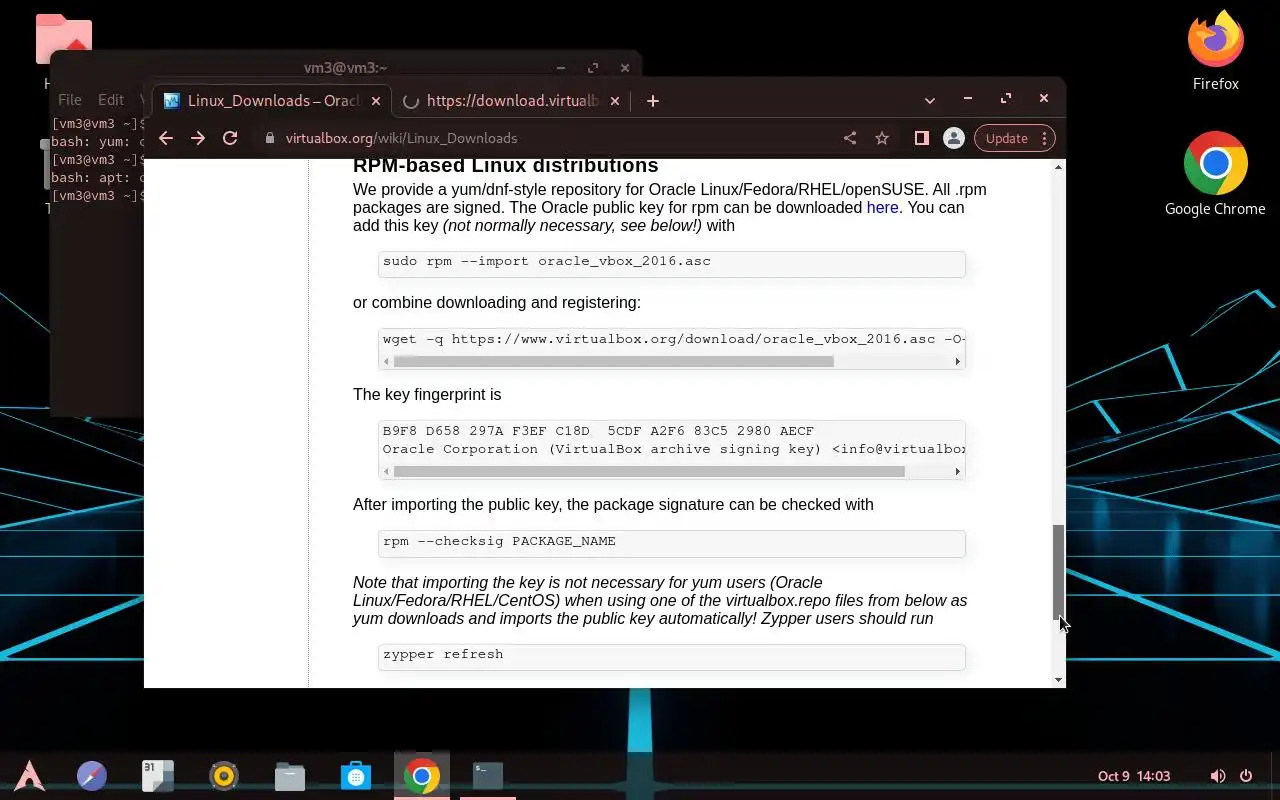The width and height of the screenshot is (1280, 800).
Task: Share this page from address bar
Action: (x=850, y=138)
